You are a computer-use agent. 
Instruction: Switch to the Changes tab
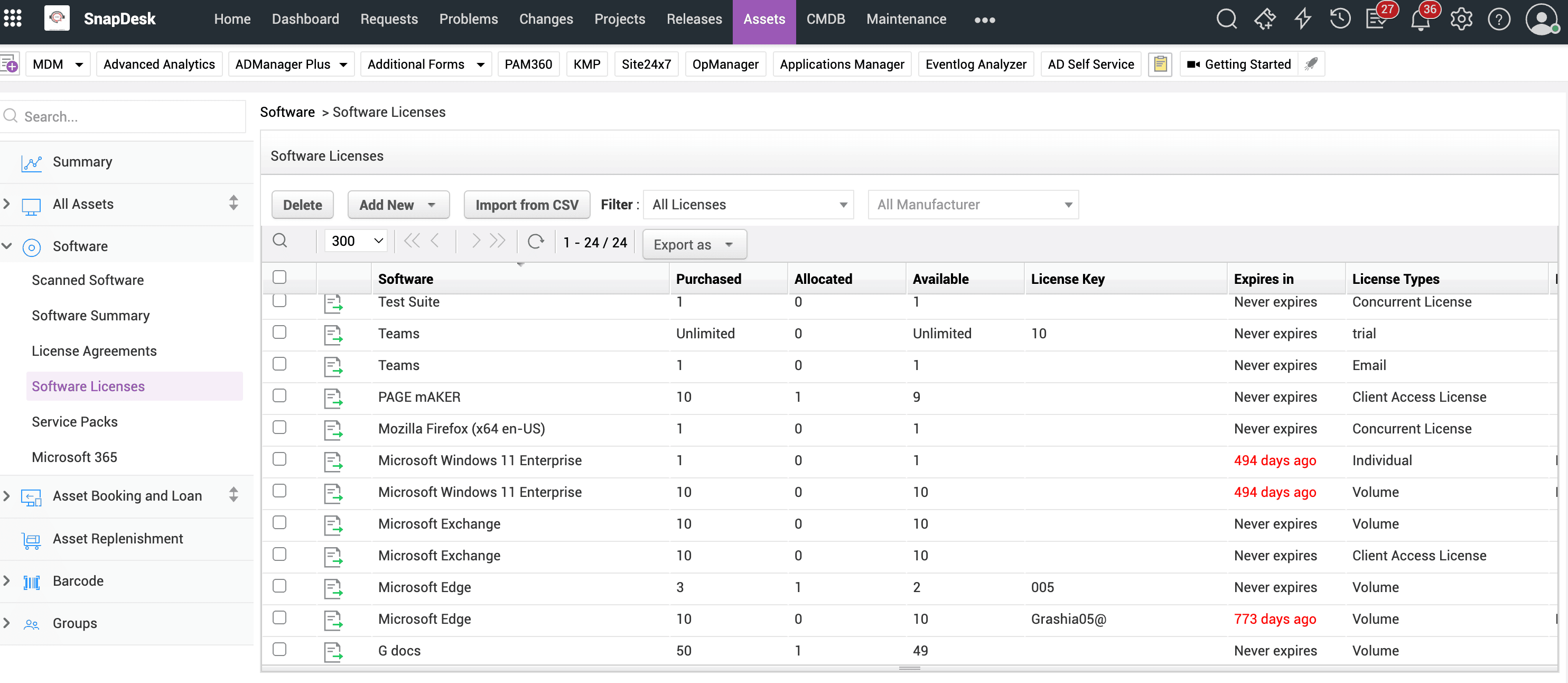(545, 19)
